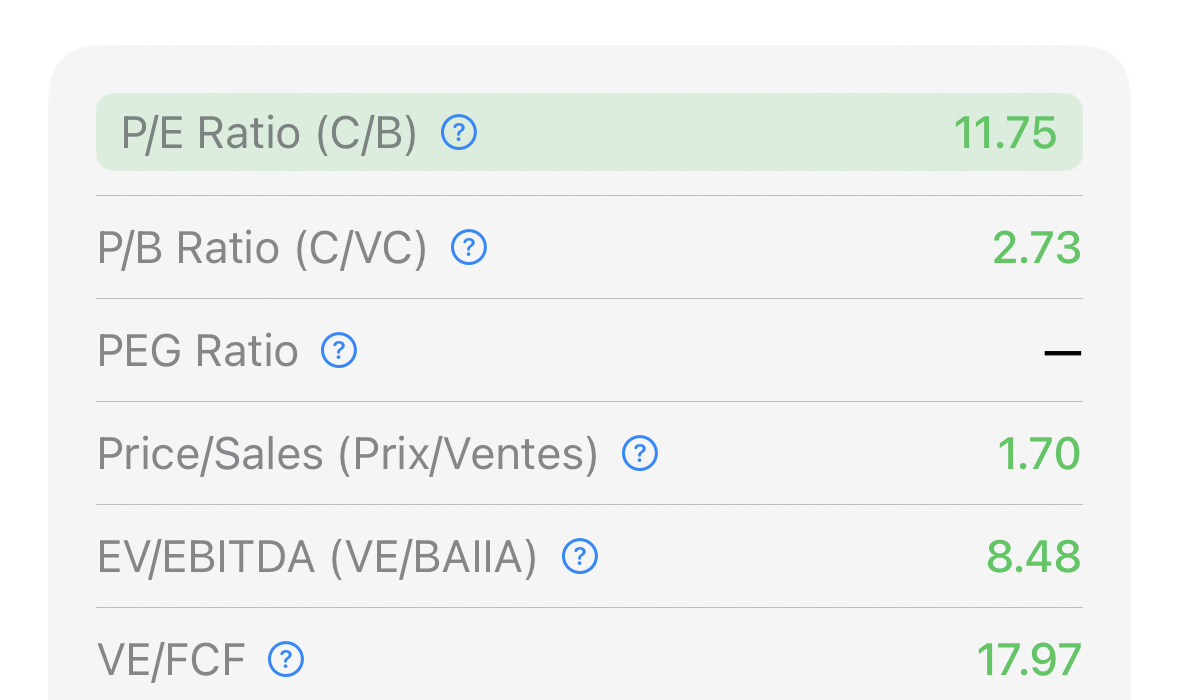Tap the PEG Ratio question mark icon
Screen dimensions: 1179x700
[x=339, y=351]
